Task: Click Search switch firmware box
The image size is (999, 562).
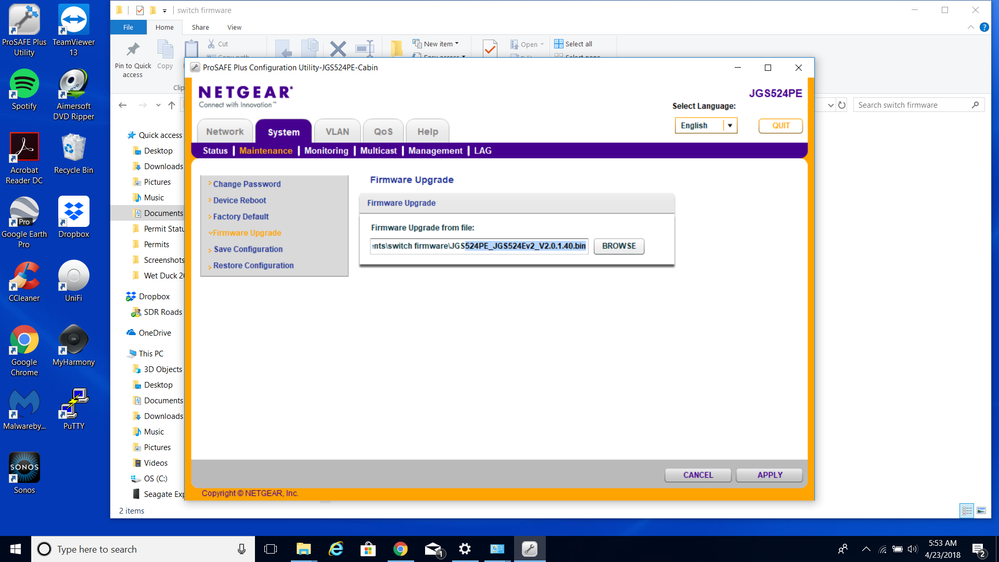Action: [919, 105]
